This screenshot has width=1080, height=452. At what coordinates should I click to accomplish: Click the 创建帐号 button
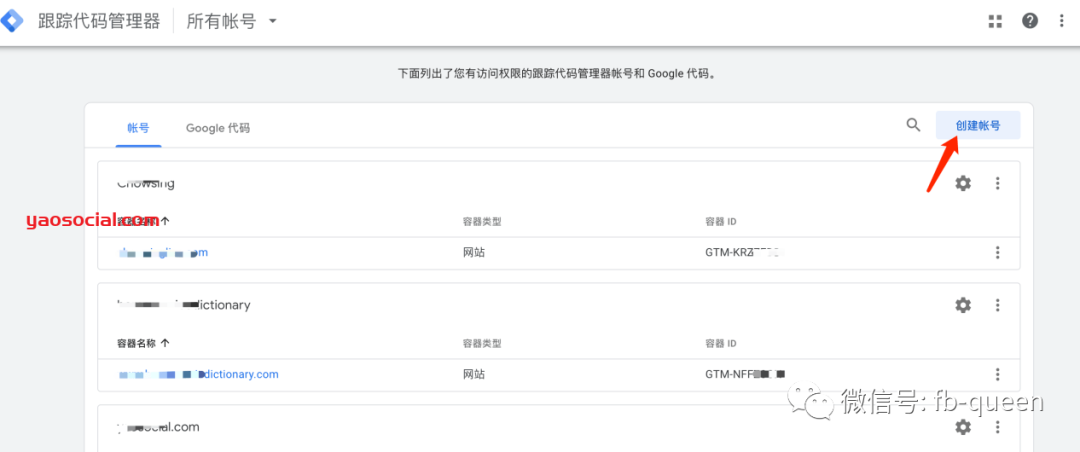978,125
